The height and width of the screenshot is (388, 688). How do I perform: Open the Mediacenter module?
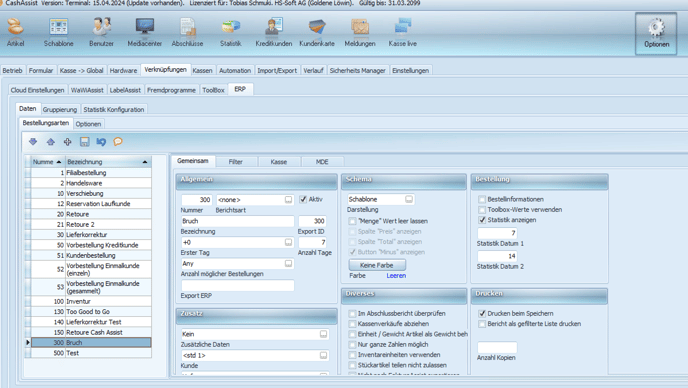coord(144,32)
